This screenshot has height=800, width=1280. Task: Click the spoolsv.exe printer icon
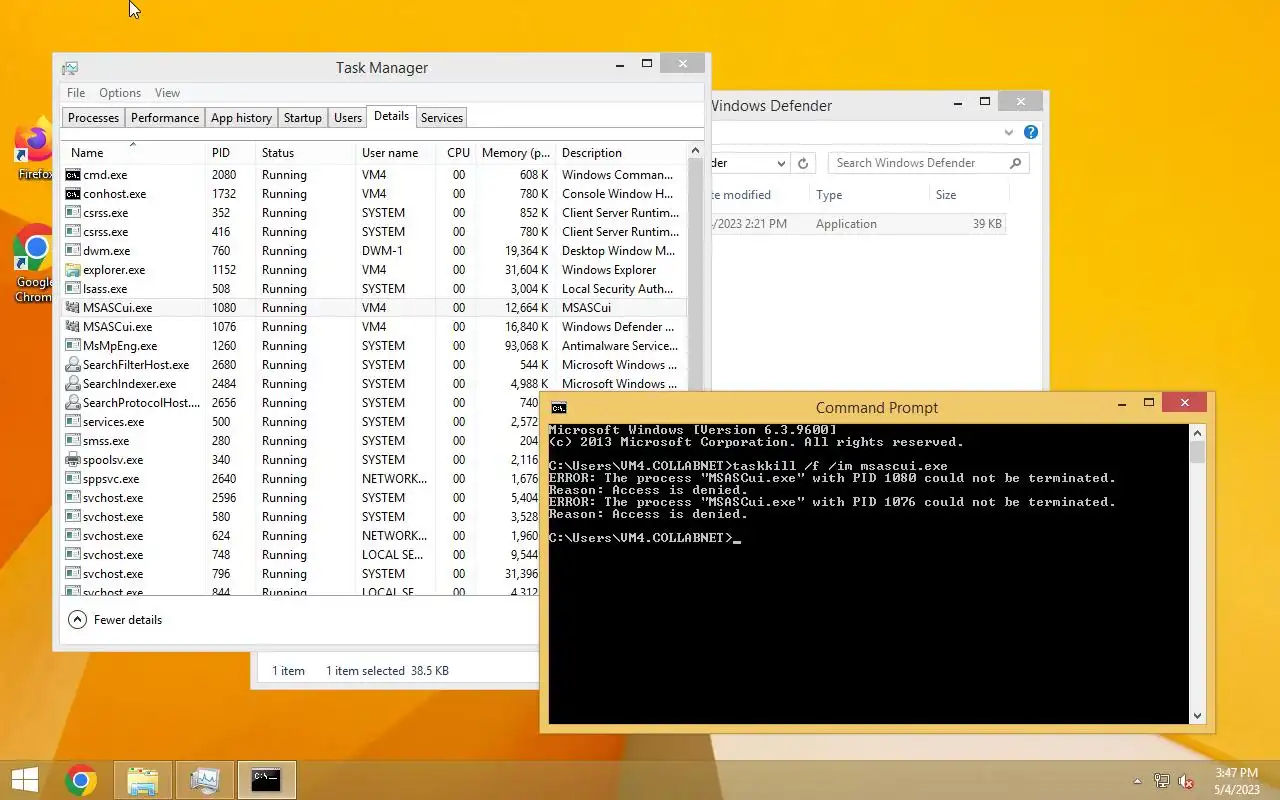(73, 460)
